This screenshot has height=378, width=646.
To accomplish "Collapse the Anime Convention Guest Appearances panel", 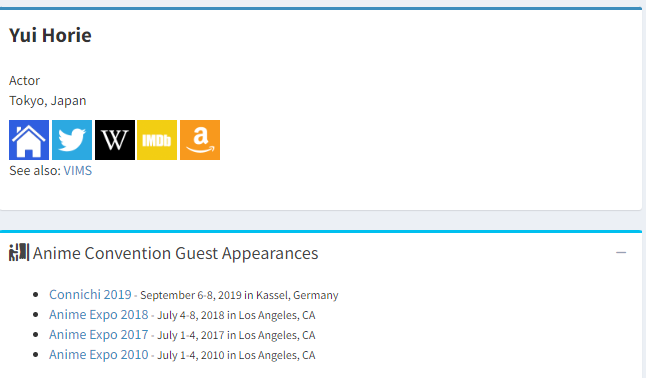I will pyautogui.click(x=621, y=252).
